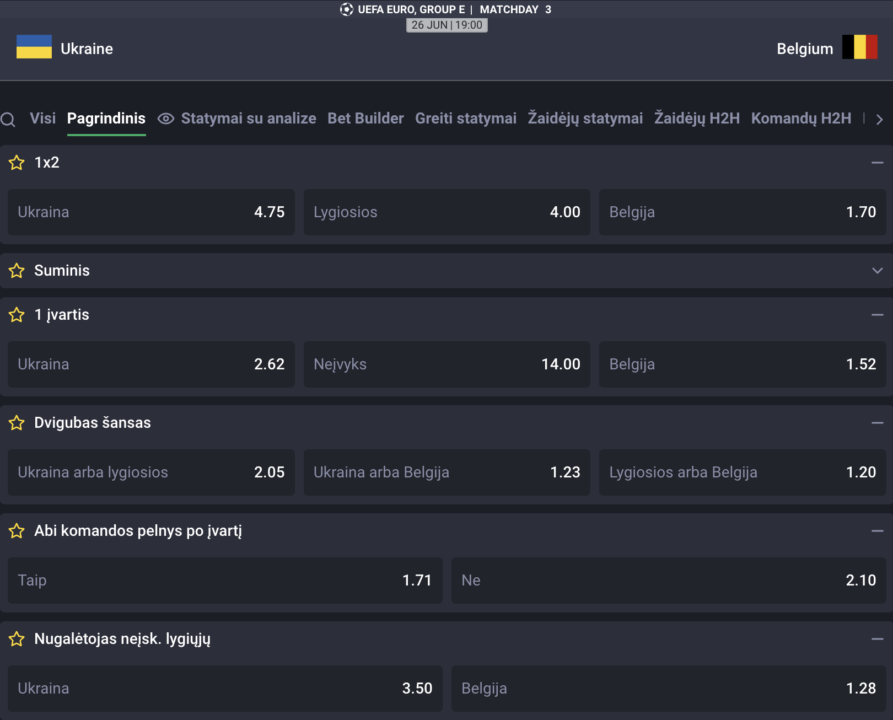This screenshot has height=720, width=893.
Task: Open the Komandų H2H tab
Action: point(801,118)
